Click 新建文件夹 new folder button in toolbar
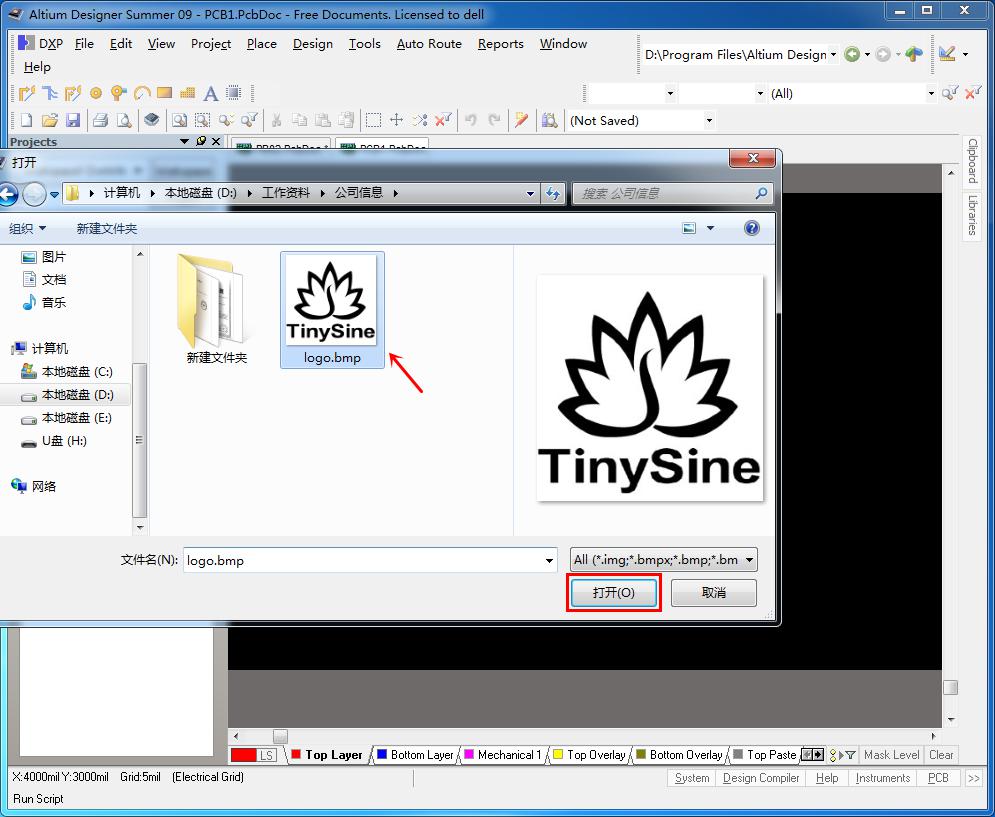Viewport: 995px width, 817px height. coord(107,229)
